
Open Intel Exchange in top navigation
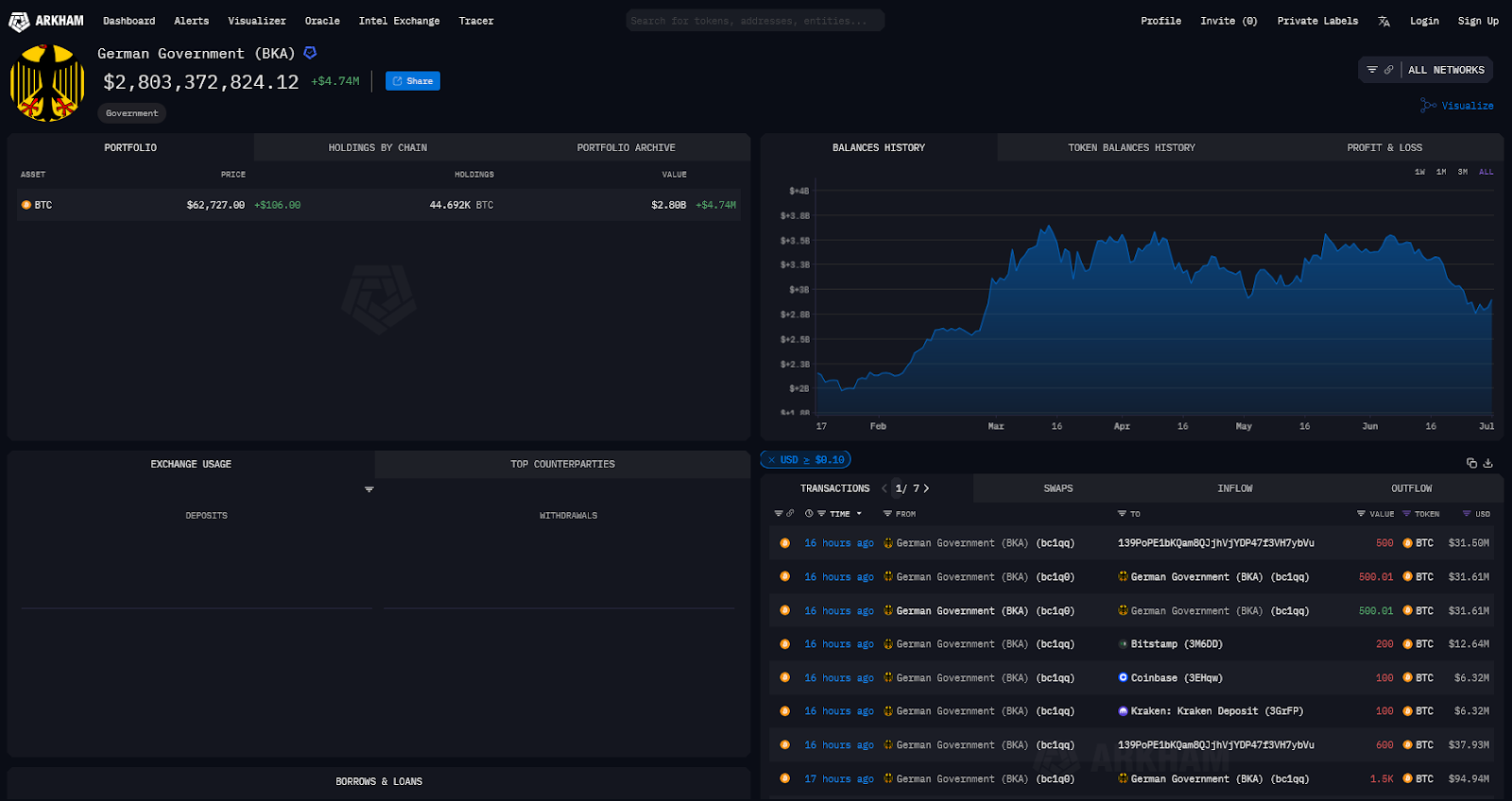coord(399,21)
